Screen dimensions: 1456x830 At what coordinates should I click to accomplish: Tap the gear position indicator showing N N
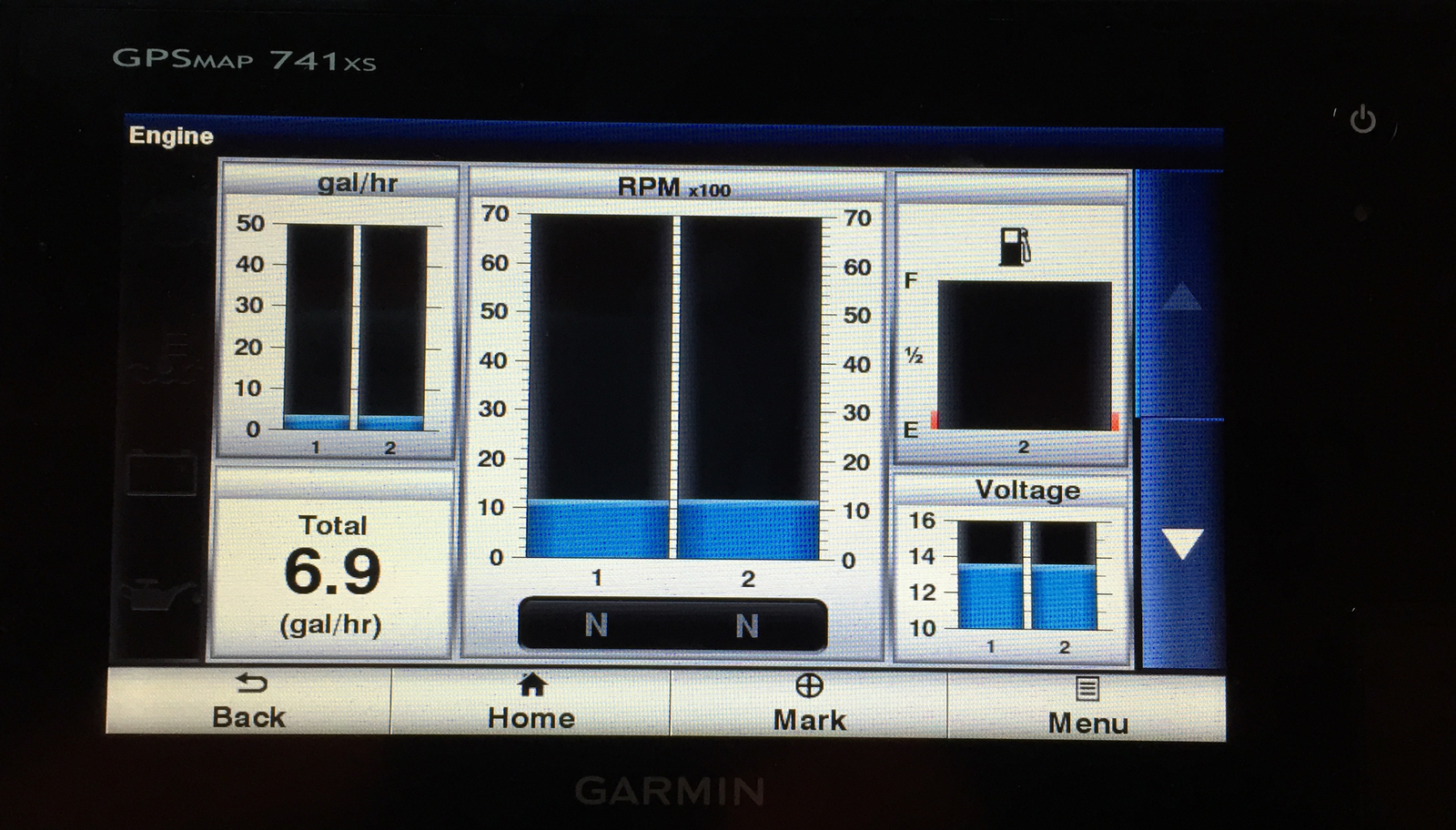[x=672, y=625]
